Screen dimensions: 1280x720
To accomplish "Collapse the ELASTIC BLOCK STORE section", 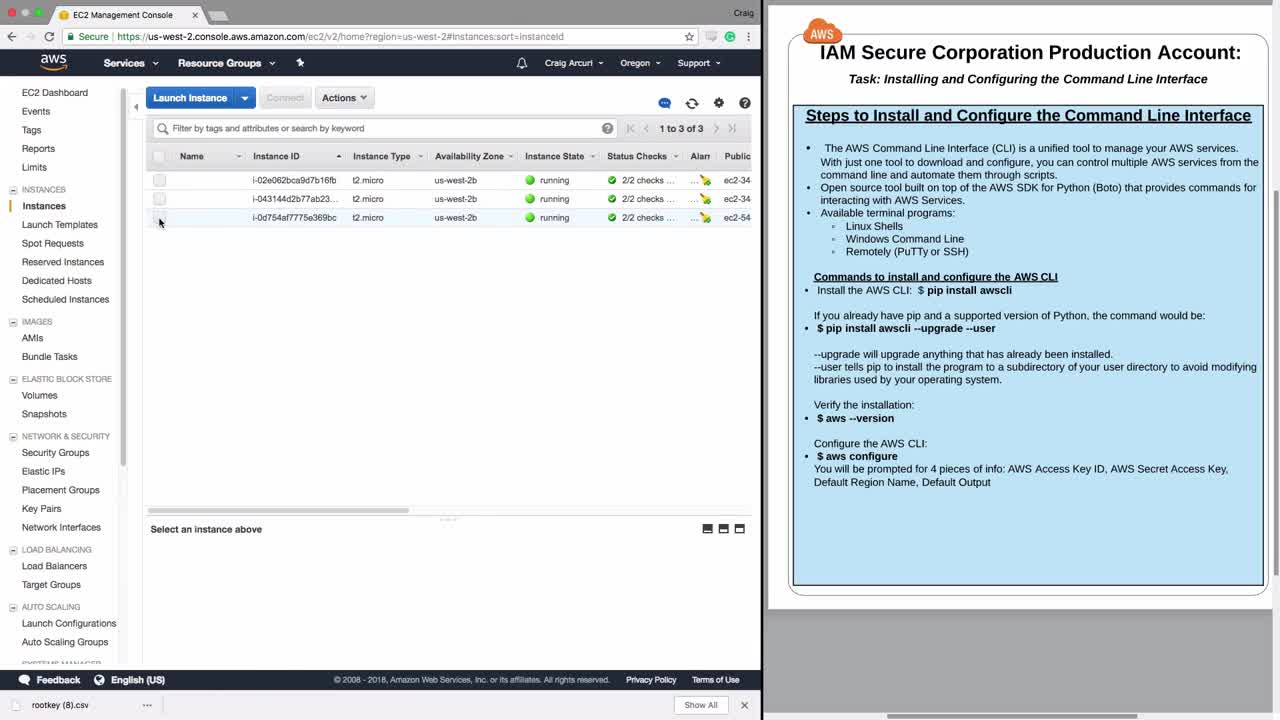I will coord(13,379).
